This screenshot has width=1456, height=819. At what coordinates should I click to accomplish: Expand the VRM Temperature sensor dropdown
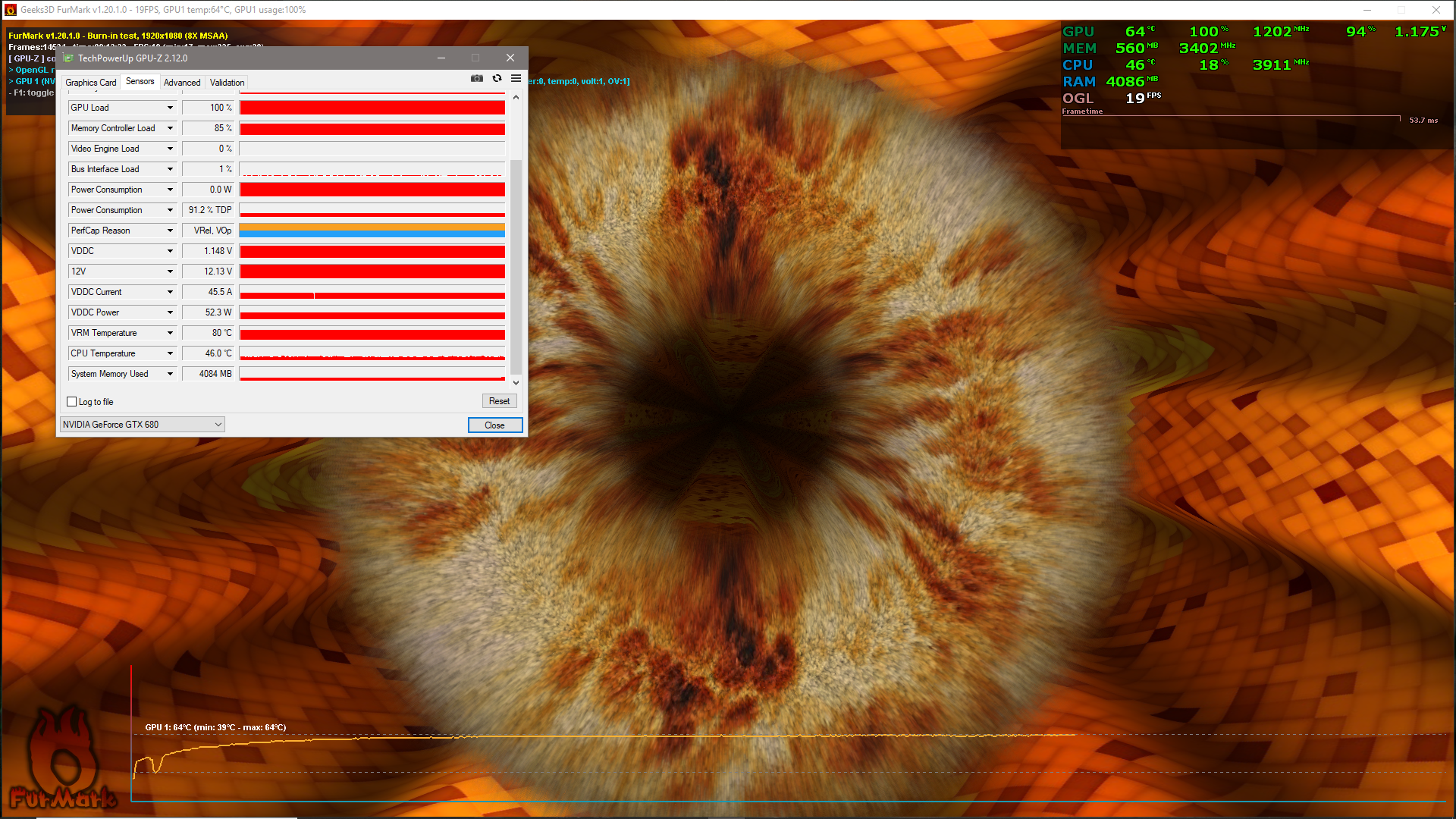coord(170,333)
